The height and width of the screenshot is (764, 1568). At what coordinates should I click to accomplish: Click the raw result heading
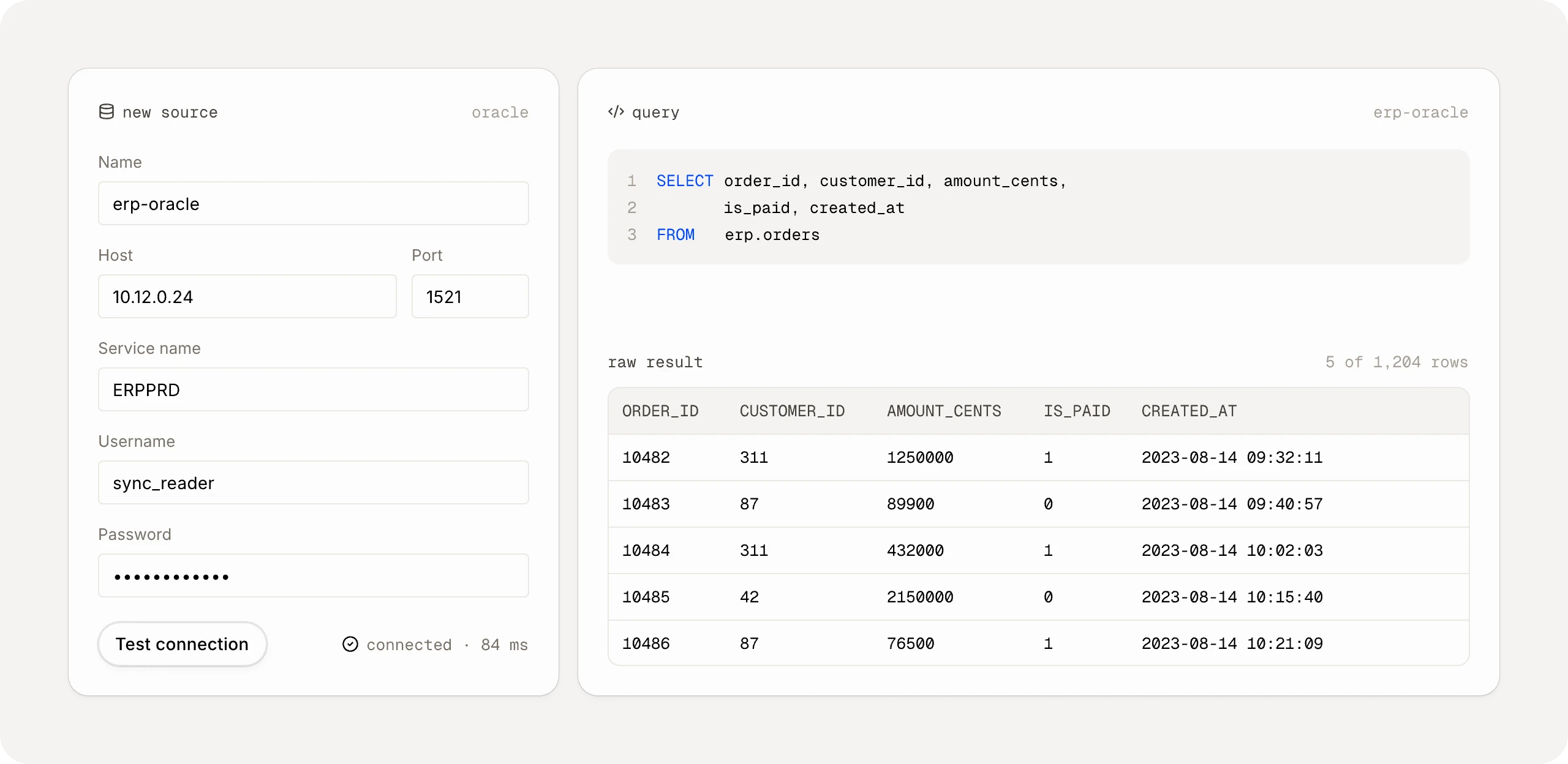coord(655,362)
